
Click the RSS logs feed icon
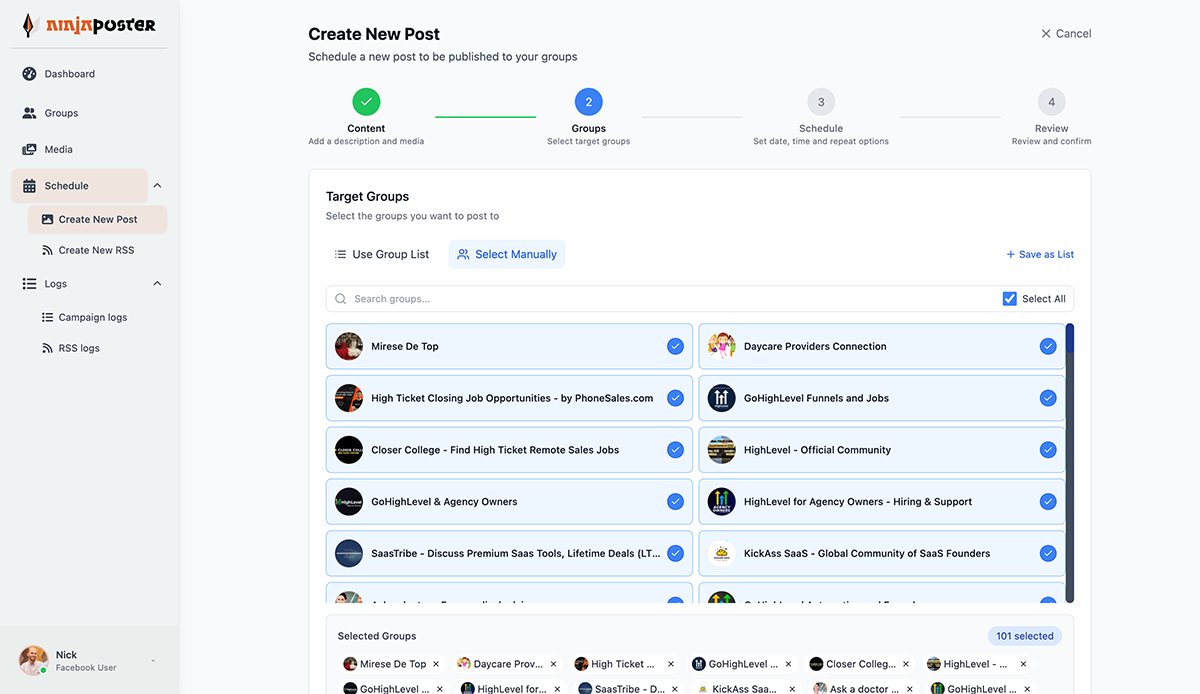[47, 348]
